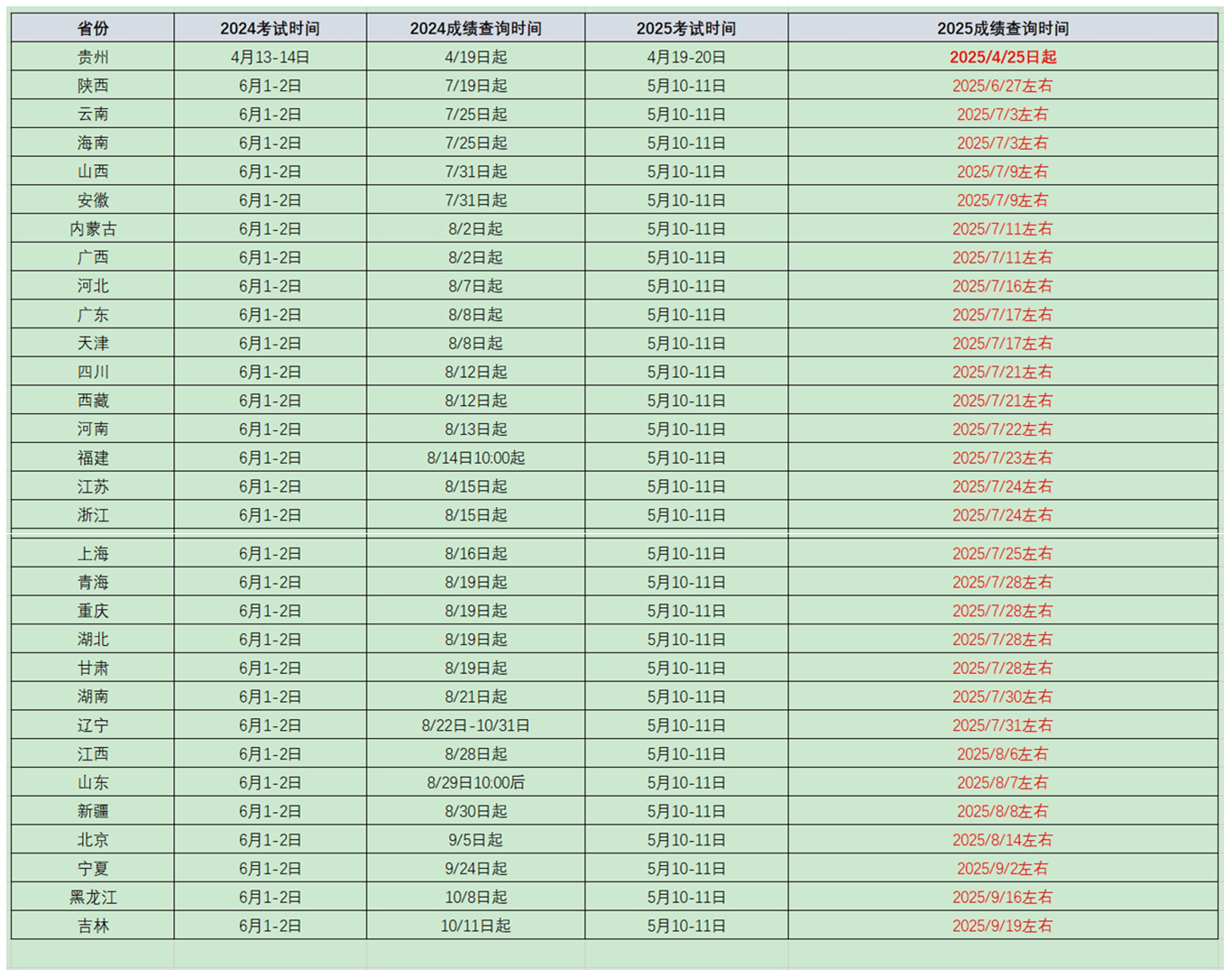Click the 内蒙古 province cell
The height and width of the screenshot is (978, 1232).
click(93, 229)
